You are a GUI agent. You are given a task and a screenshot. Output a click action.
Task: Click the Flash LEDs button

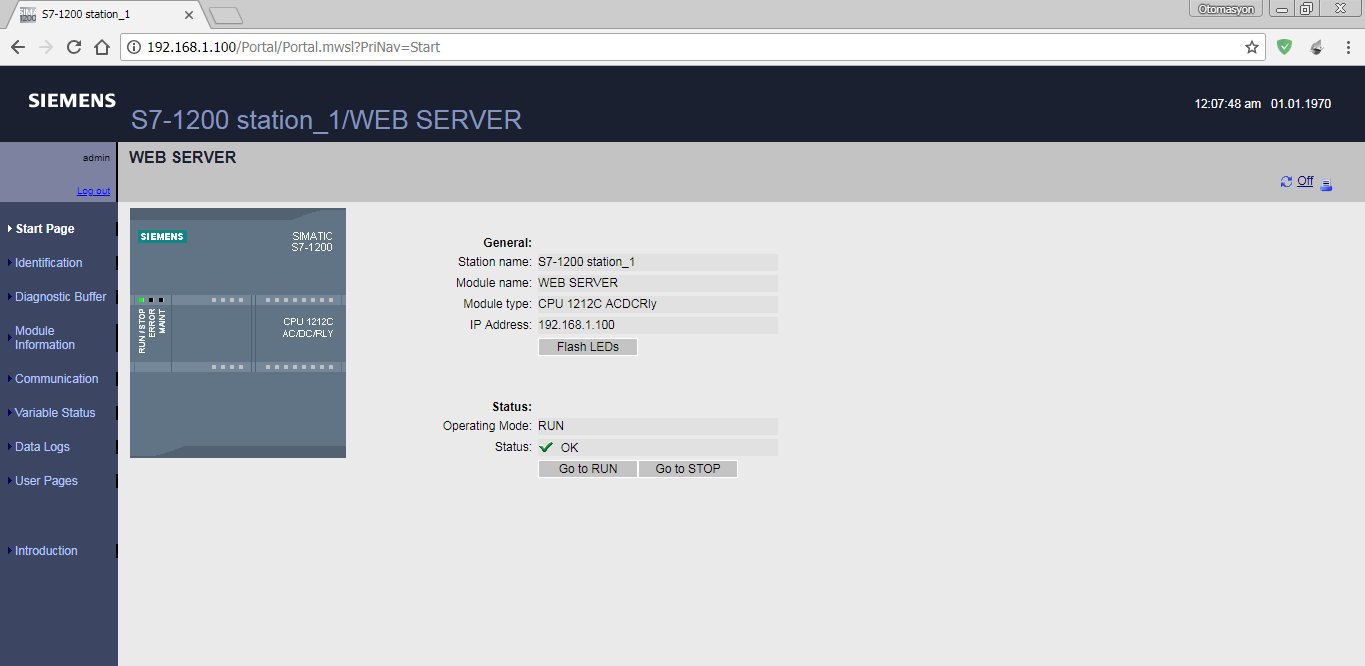(588, 347)
